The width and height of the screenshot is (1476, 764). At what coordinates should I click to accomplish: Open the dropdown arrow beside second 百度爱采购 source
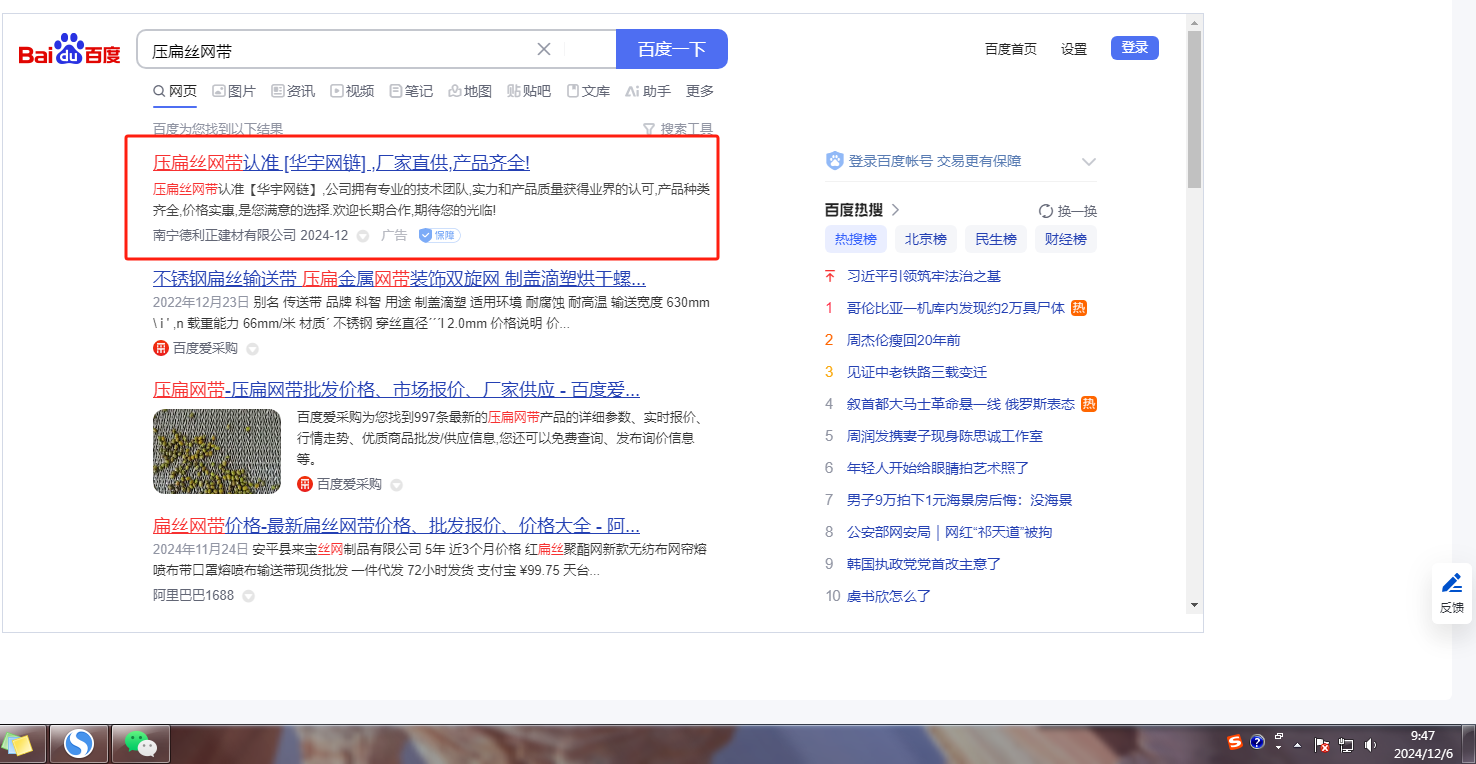coord(396,485)
